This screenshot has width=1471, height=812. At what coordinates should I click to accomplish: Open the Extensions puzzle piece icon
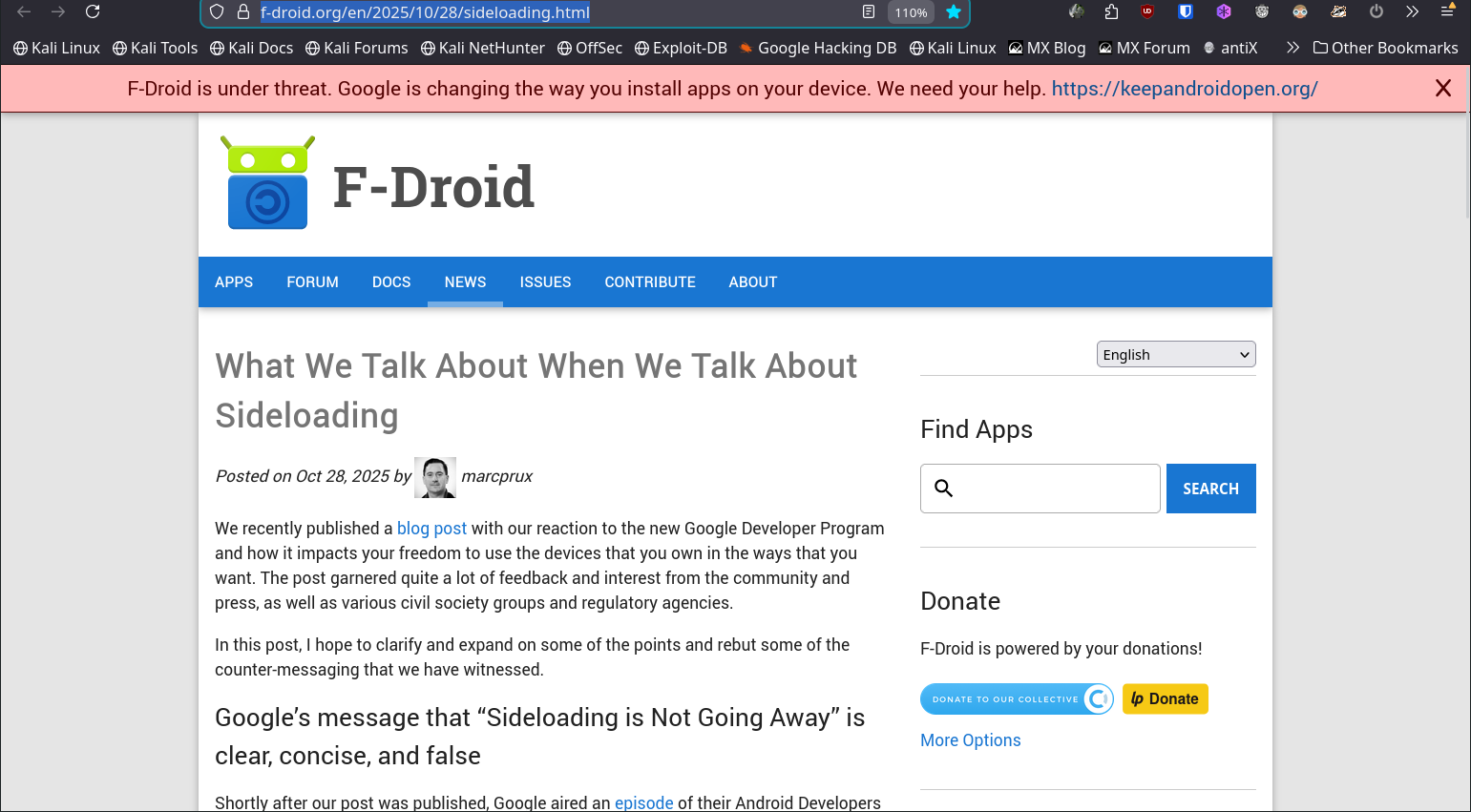(x=1111, y=12)
